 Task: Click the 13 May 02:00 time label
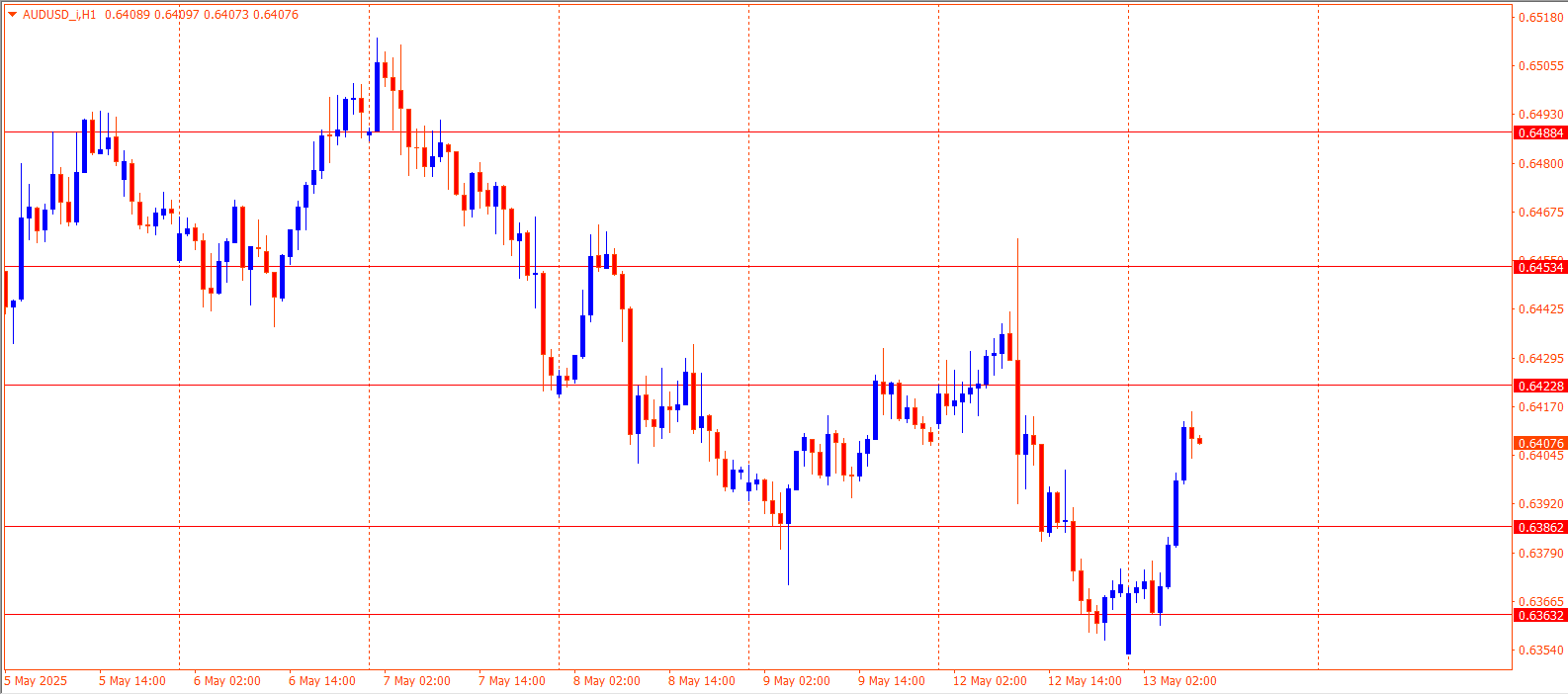click(x=1179, y=681)
